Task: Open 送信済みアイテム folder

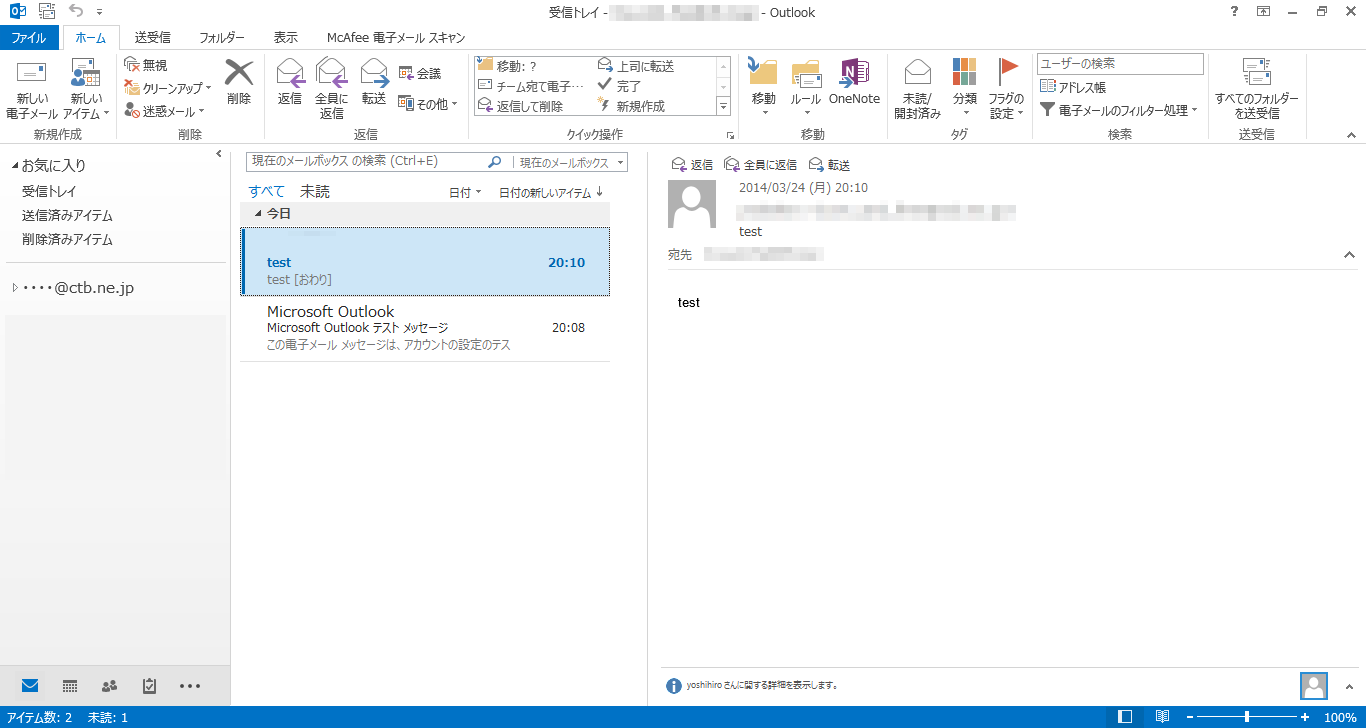Action: click(x=67, y=215)
